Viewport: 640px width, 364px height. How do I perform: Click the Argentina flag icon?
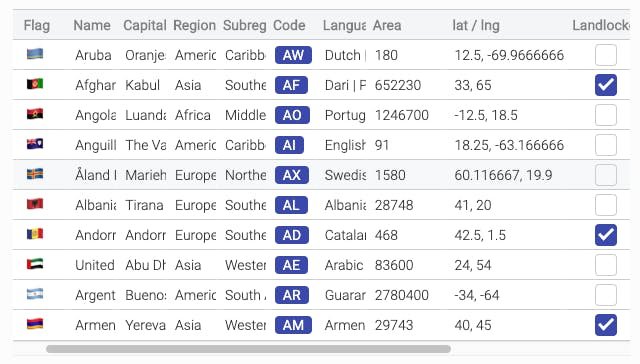coord(35,294)
